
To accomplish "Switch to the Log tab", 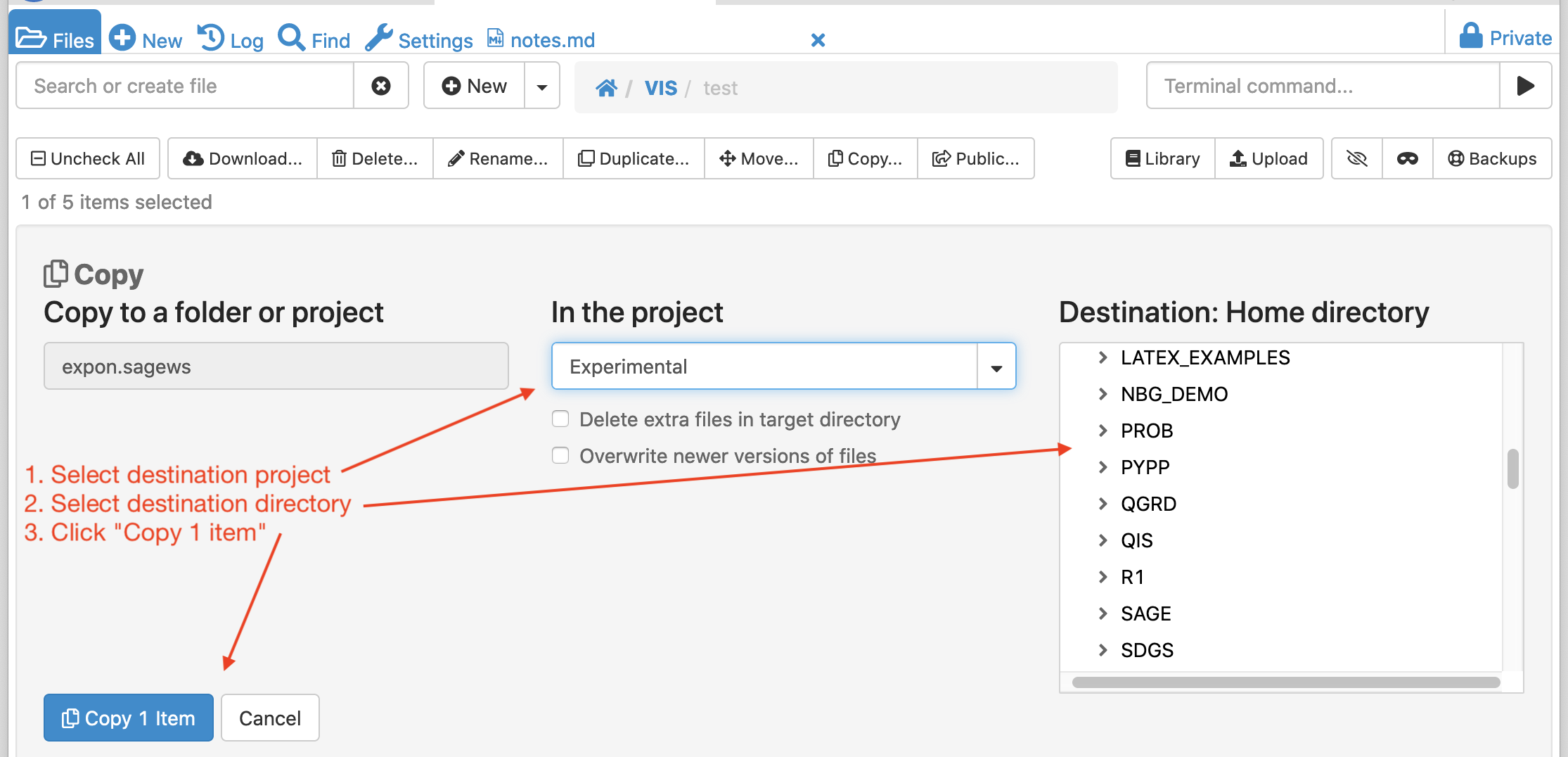I will pyautogui.click(x=231, y=39).
